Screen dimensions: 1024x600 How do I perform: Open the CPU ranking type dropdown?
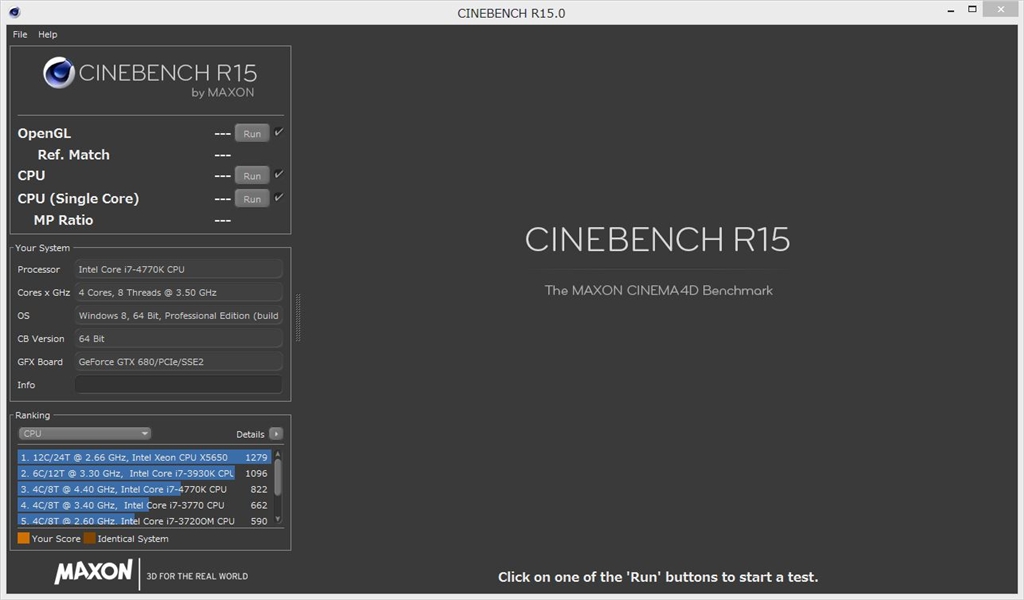click(85, 434)
